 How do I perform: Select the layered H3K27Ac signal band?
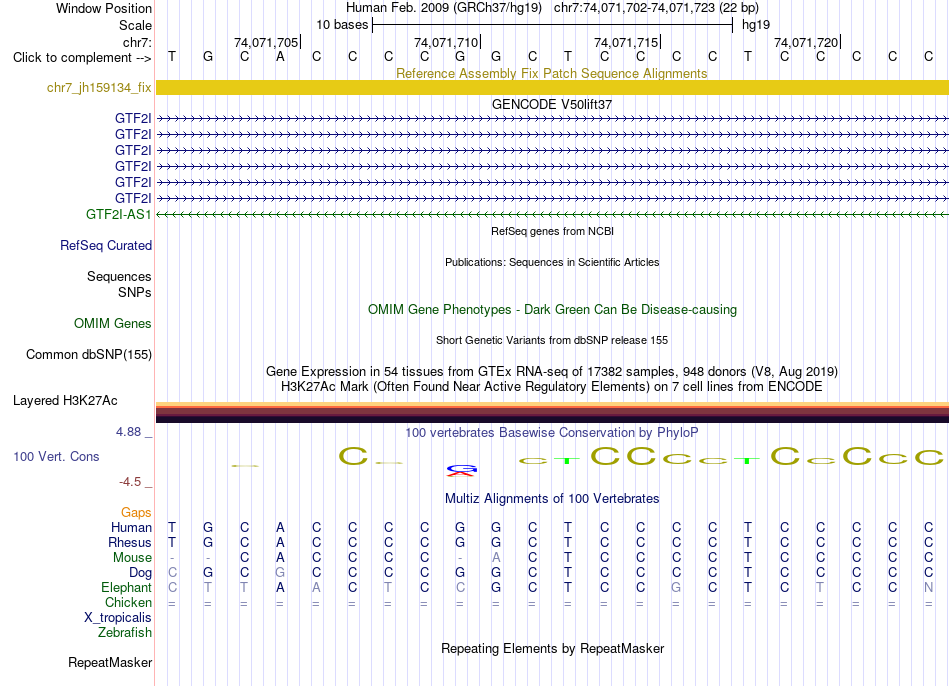tap(552, 412)
